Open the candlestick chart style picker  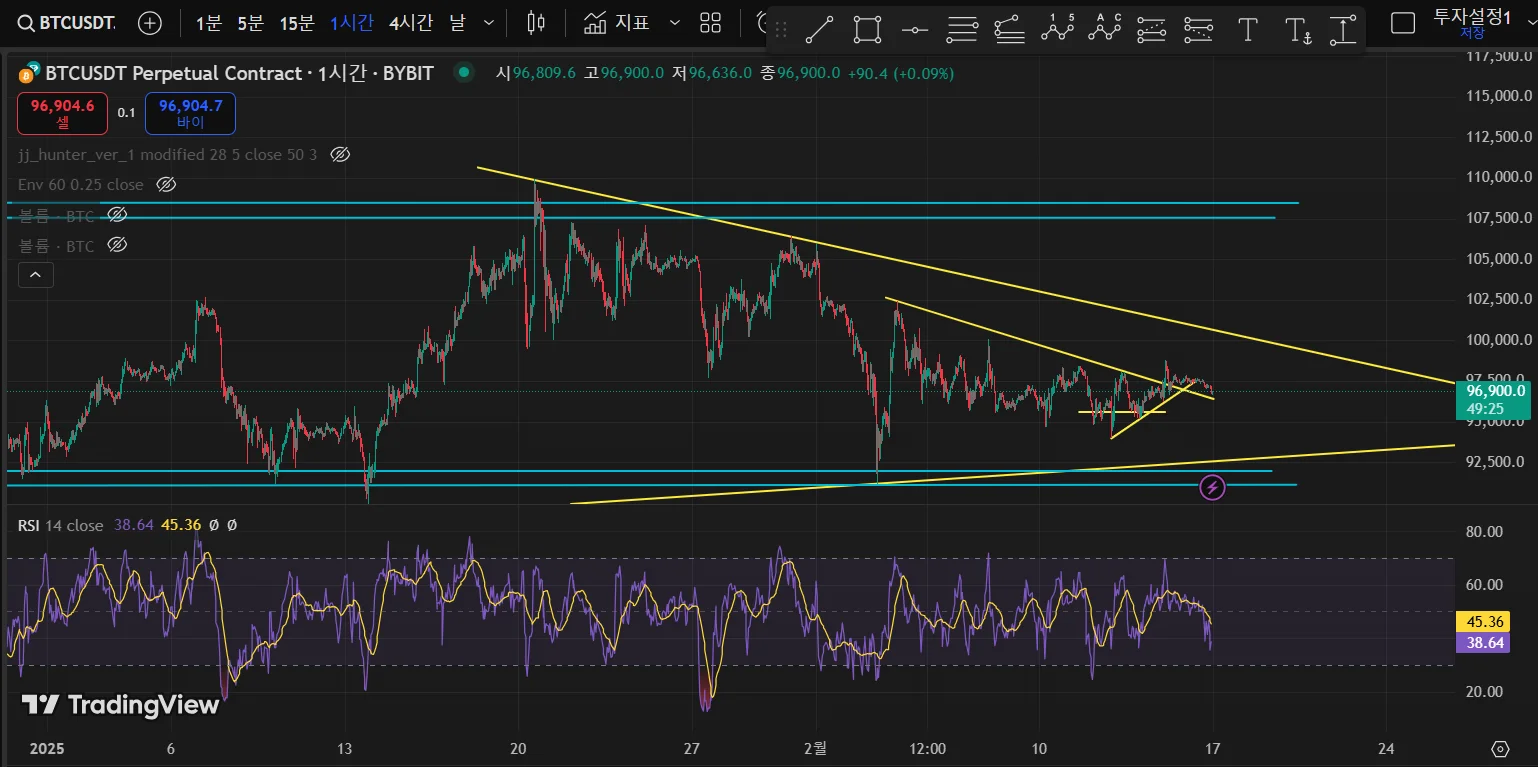(x=536, y=23)
